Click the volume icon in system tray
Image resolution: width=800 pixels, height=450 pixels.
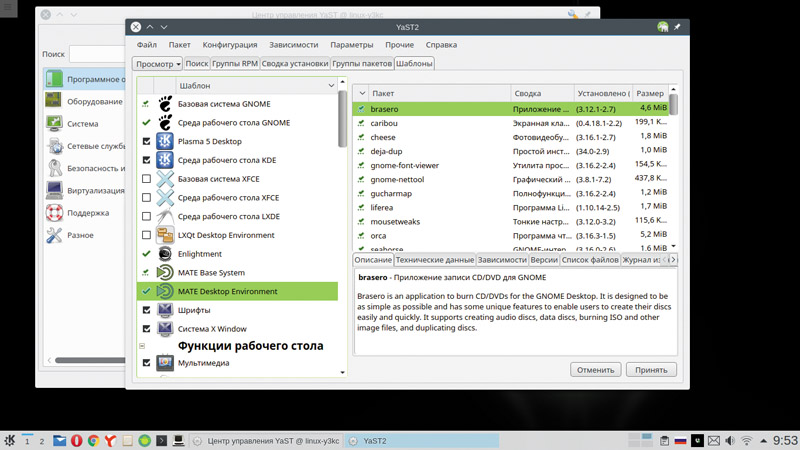tap(730, 440)
